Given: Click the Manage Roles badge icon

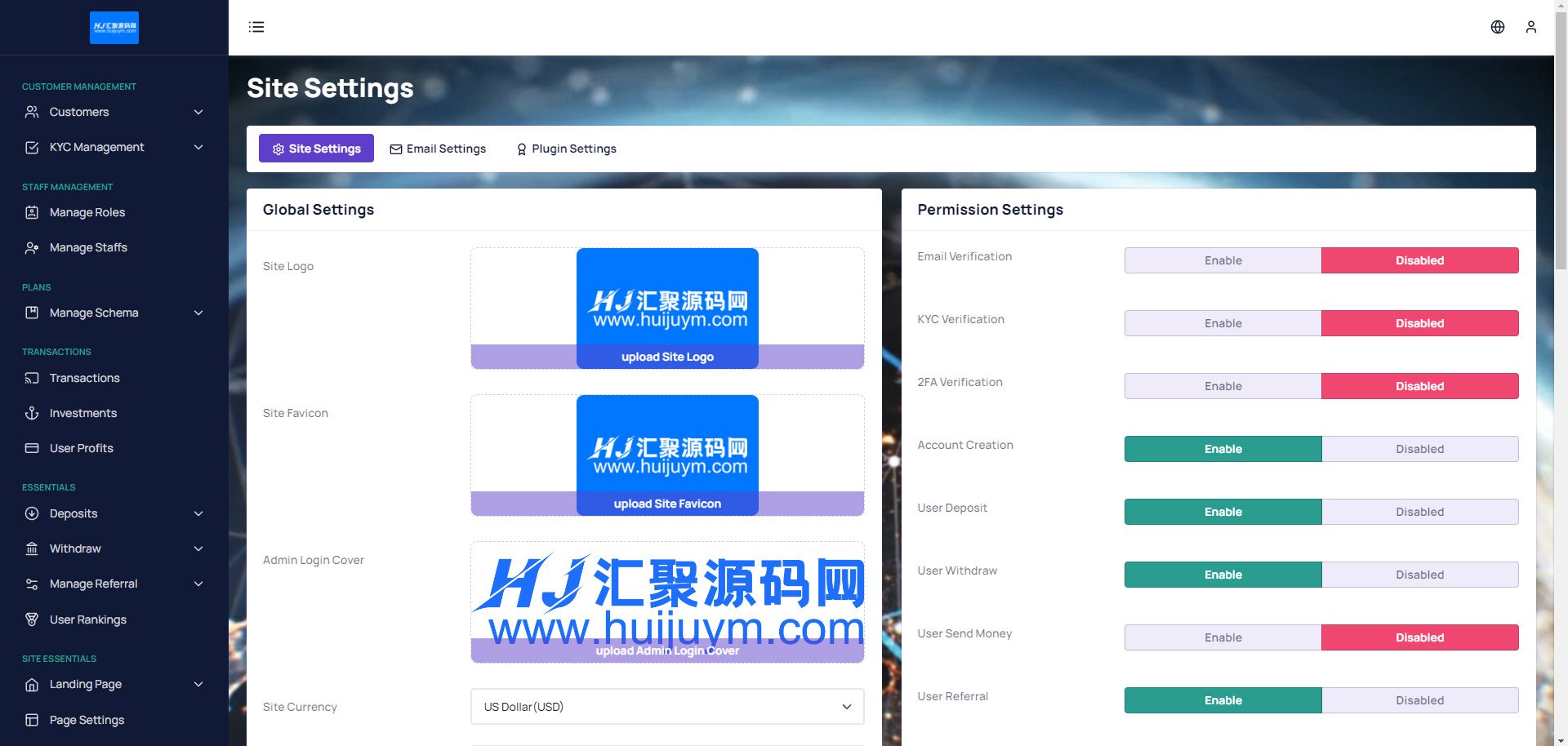Looking at the screenshot, I should pyautogui.click(x=32, y=212).
